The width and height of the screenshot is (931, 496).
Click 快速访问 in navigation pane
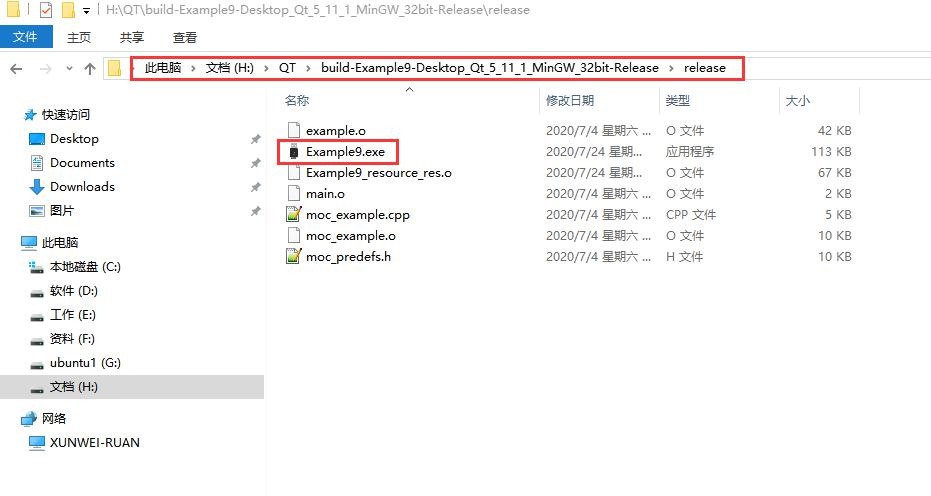66,115
